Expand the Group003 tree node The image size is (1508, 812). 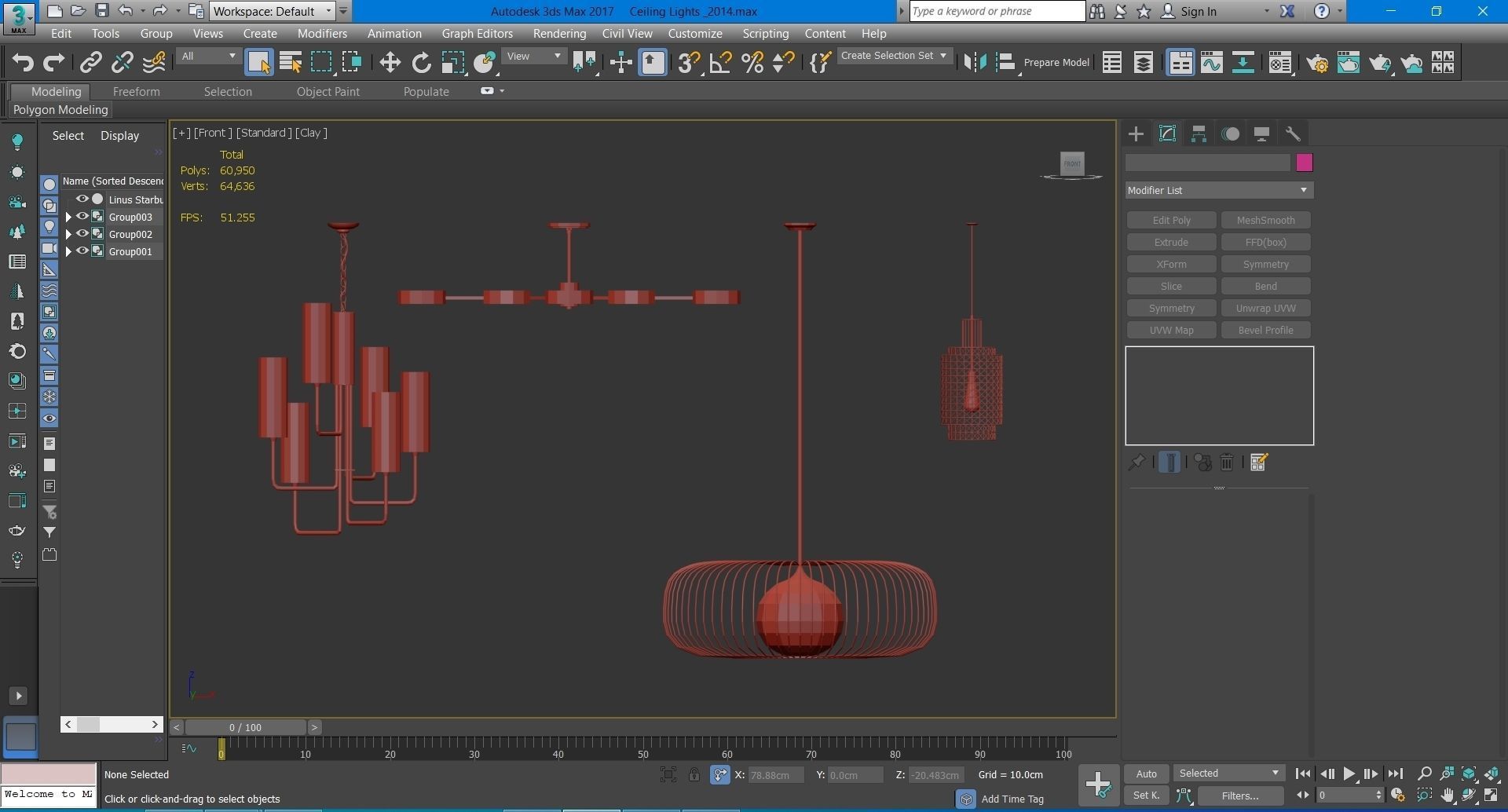(x=68, y=217)
